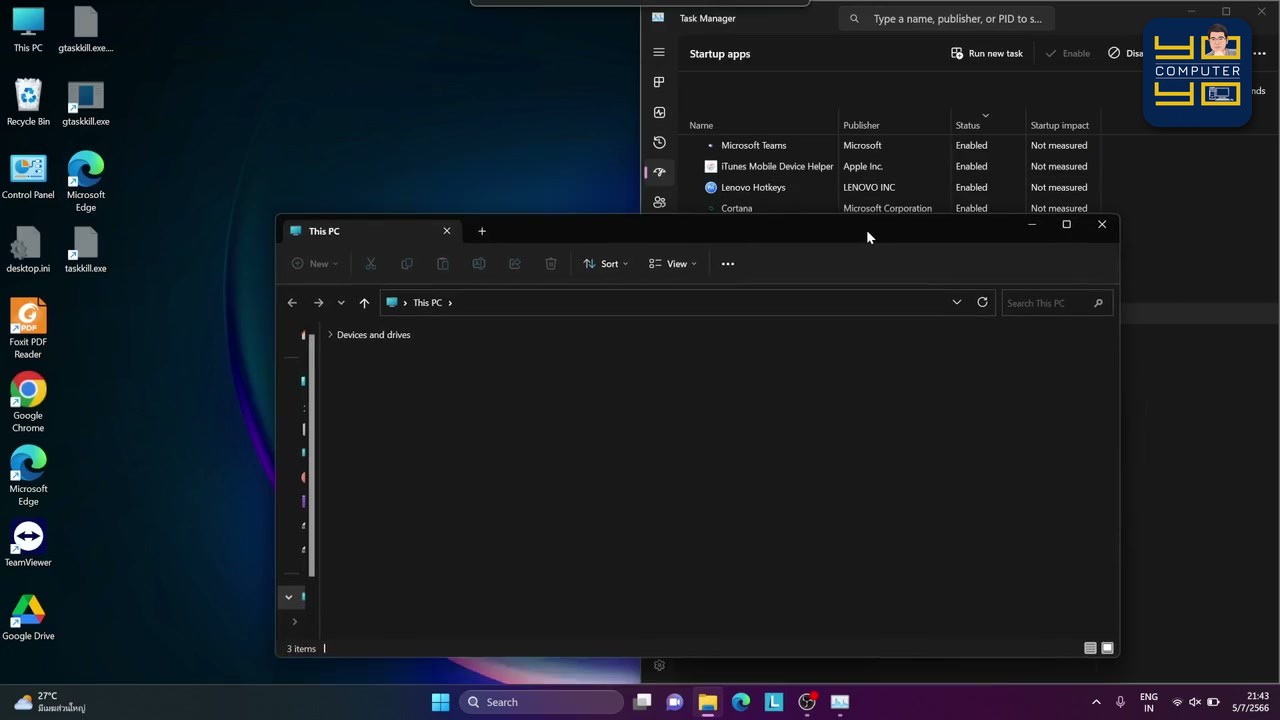This screenshot has width=1280, height=720.
Task: Open TeamViewer desktop shortcut
Action: pos(28,544)
